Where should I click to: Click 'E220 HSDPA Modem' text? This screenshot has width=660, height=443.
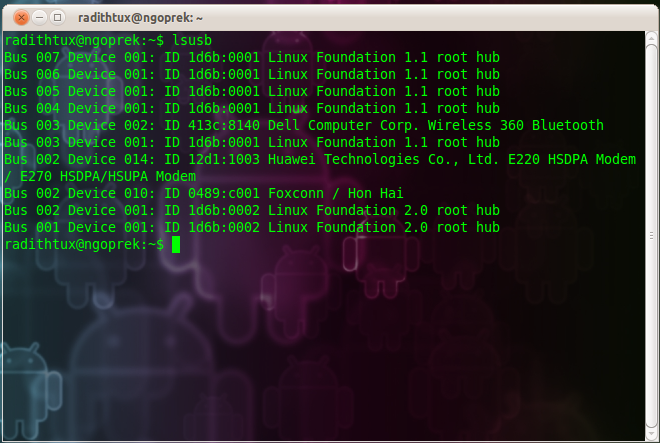click(572, 160)
